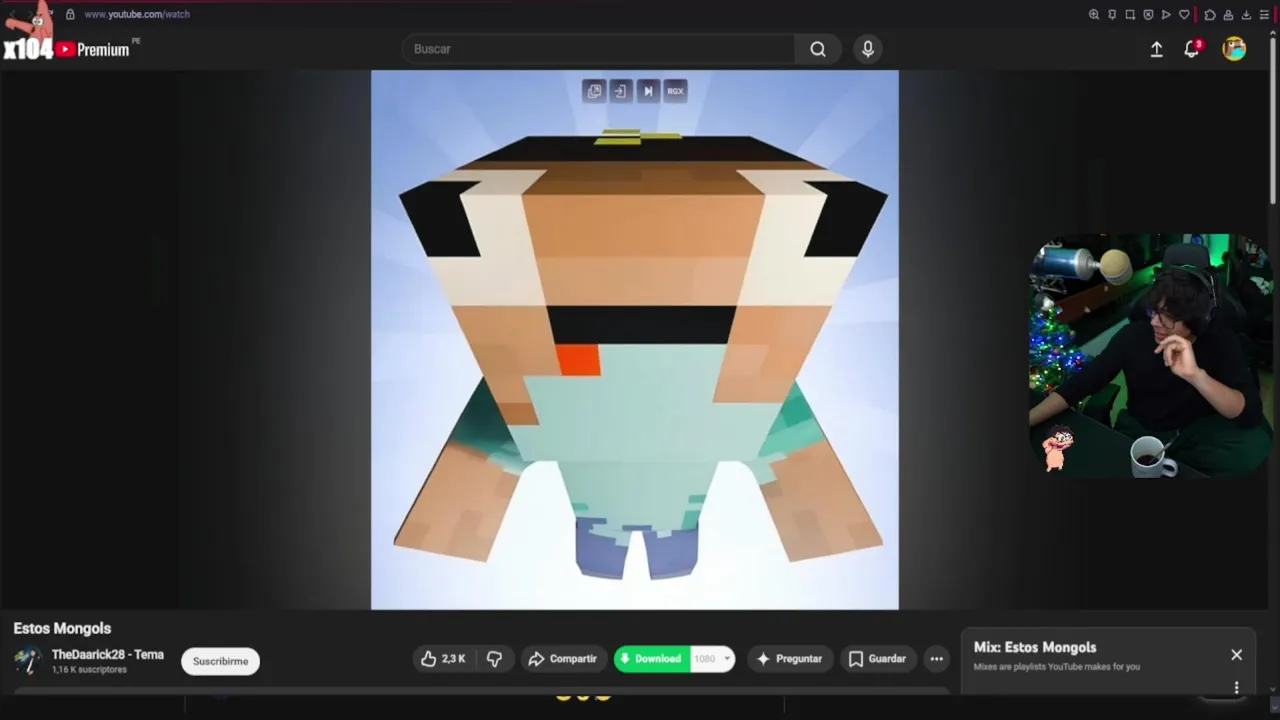Click the Estos Mongols video title
Viewport: 1280px width, 720px height.
[x=62, y=628]
